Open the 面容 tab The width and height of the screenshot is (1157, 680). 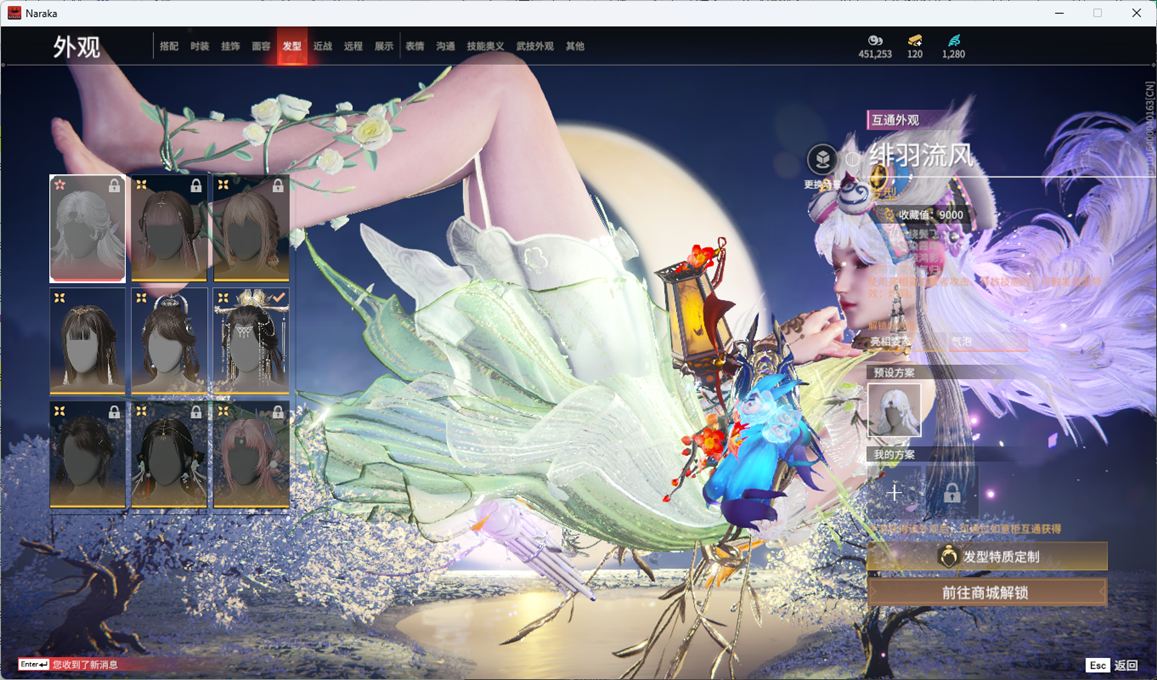tap(261, 46)
